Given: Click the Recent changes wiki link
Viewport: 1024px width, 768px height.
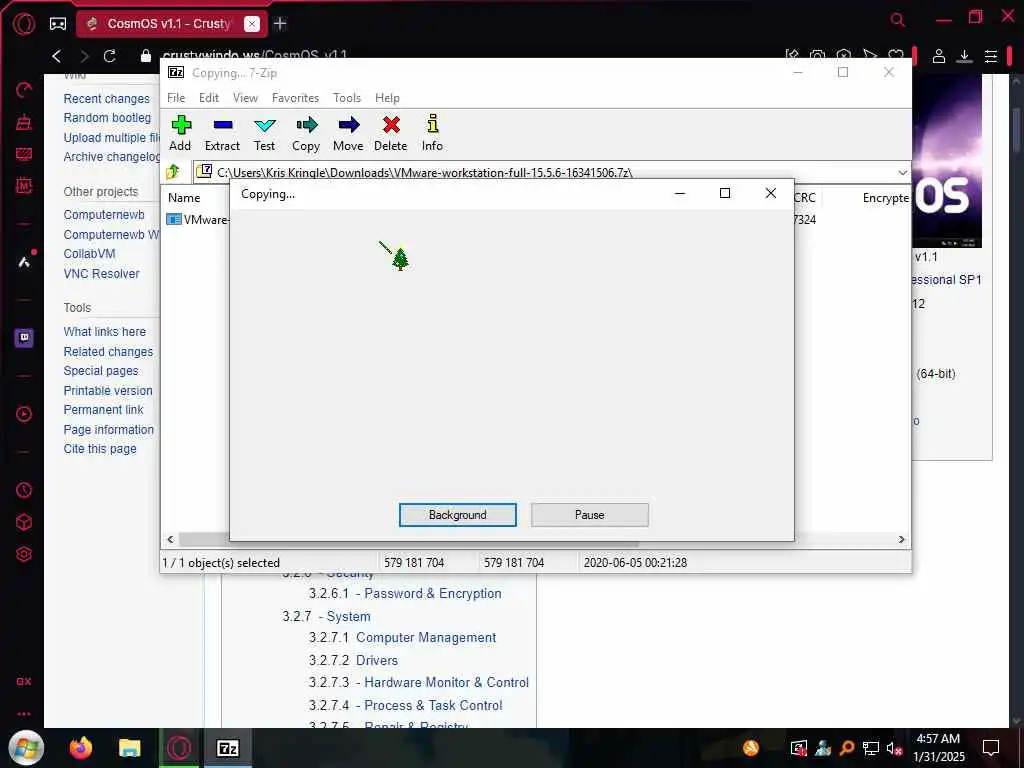Looking at the screenshot, I should click(106, 99).
